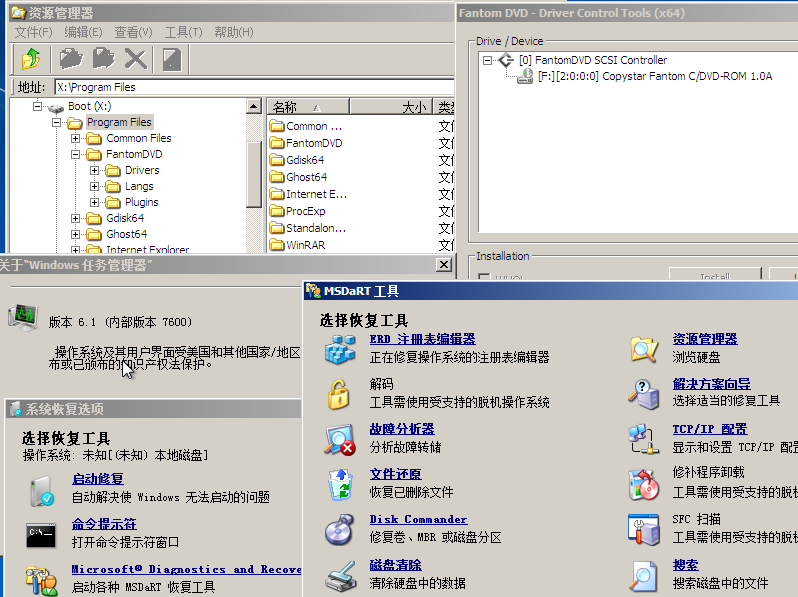Click the crash analyzer magnifier icon
Viewport: 798px width, 597px height.
click(x=339, y=440)
